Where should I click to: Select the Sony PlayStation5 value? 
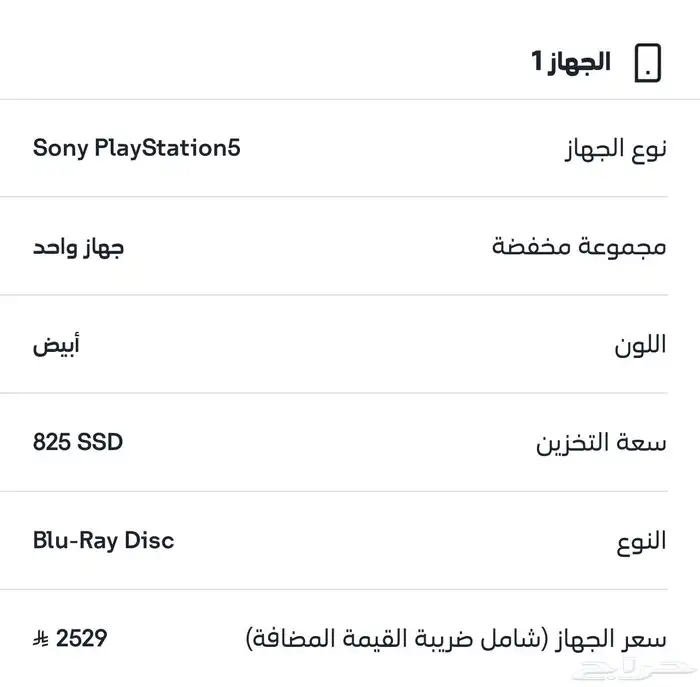137,148
